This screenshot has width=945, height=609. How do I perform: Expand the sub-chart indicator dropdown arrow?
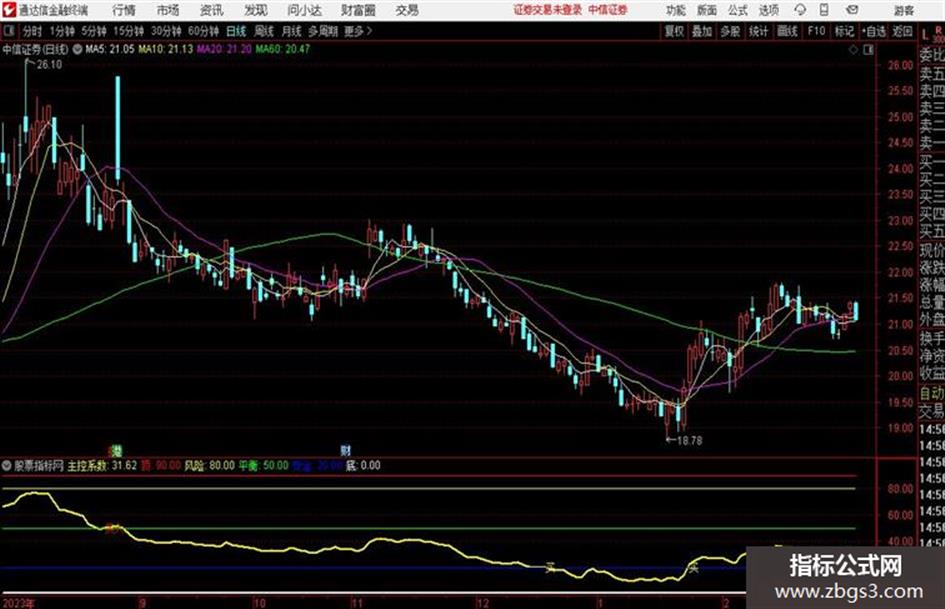click(x=7, y=465)
